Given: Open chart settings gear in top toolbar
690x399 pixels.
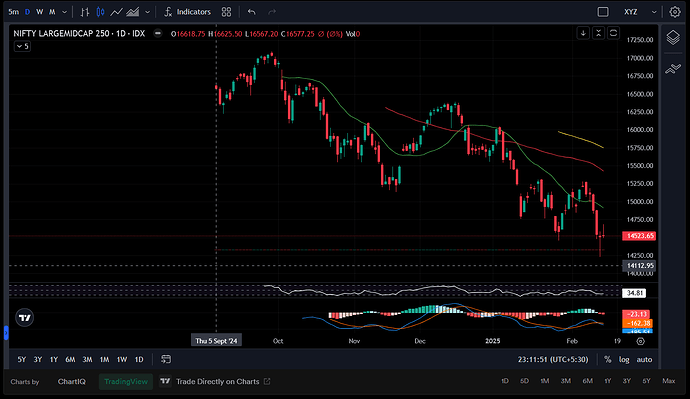Looking at the screenshot, I should click(x=675, y=12).
